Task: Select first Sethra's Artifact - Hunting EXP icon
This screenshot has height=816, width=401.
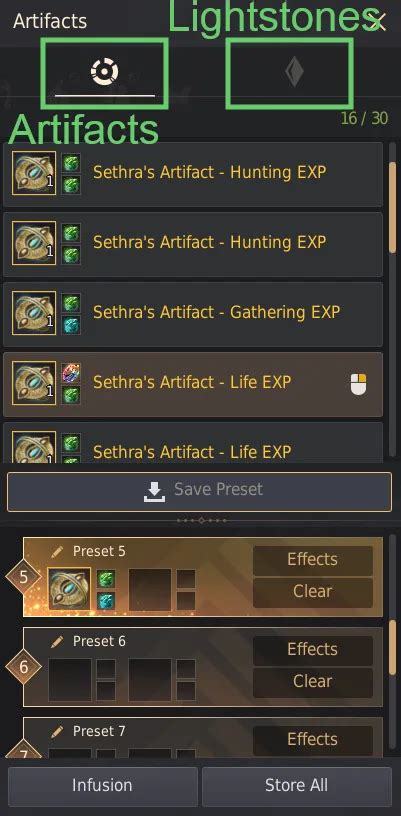Action: tap(34, 172)
